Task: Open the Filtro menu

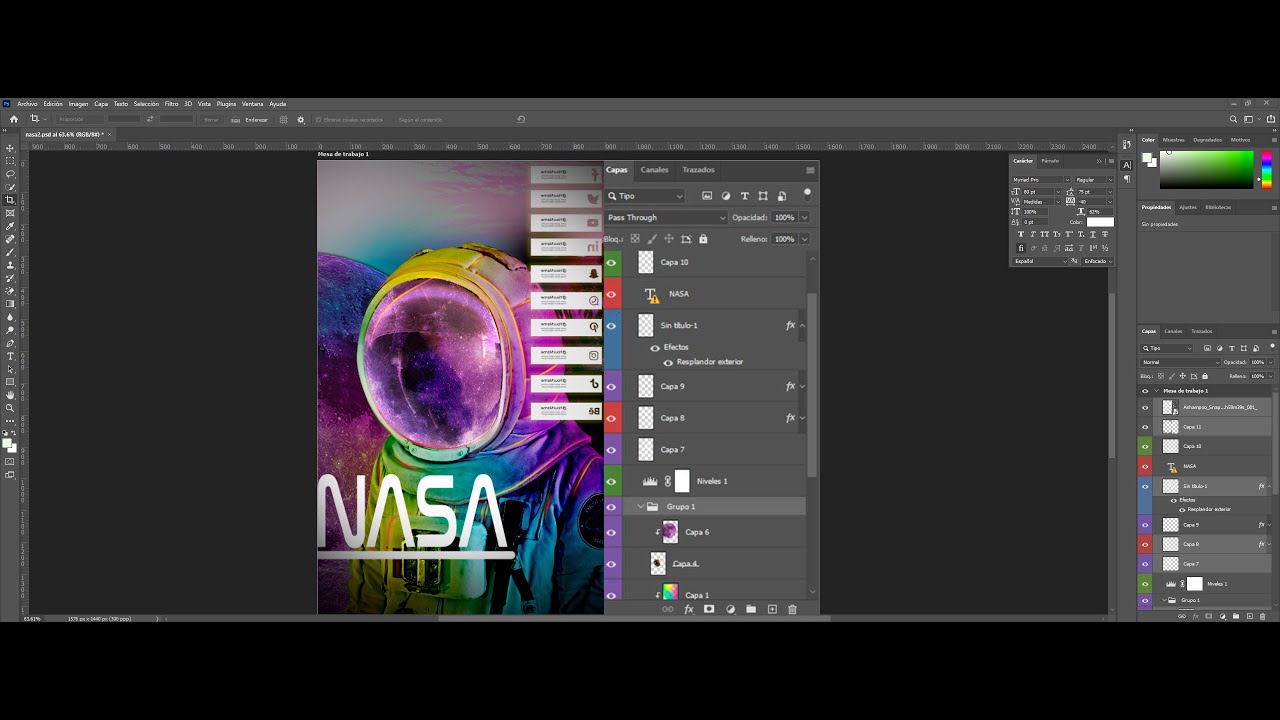Action: click(171, 104)
